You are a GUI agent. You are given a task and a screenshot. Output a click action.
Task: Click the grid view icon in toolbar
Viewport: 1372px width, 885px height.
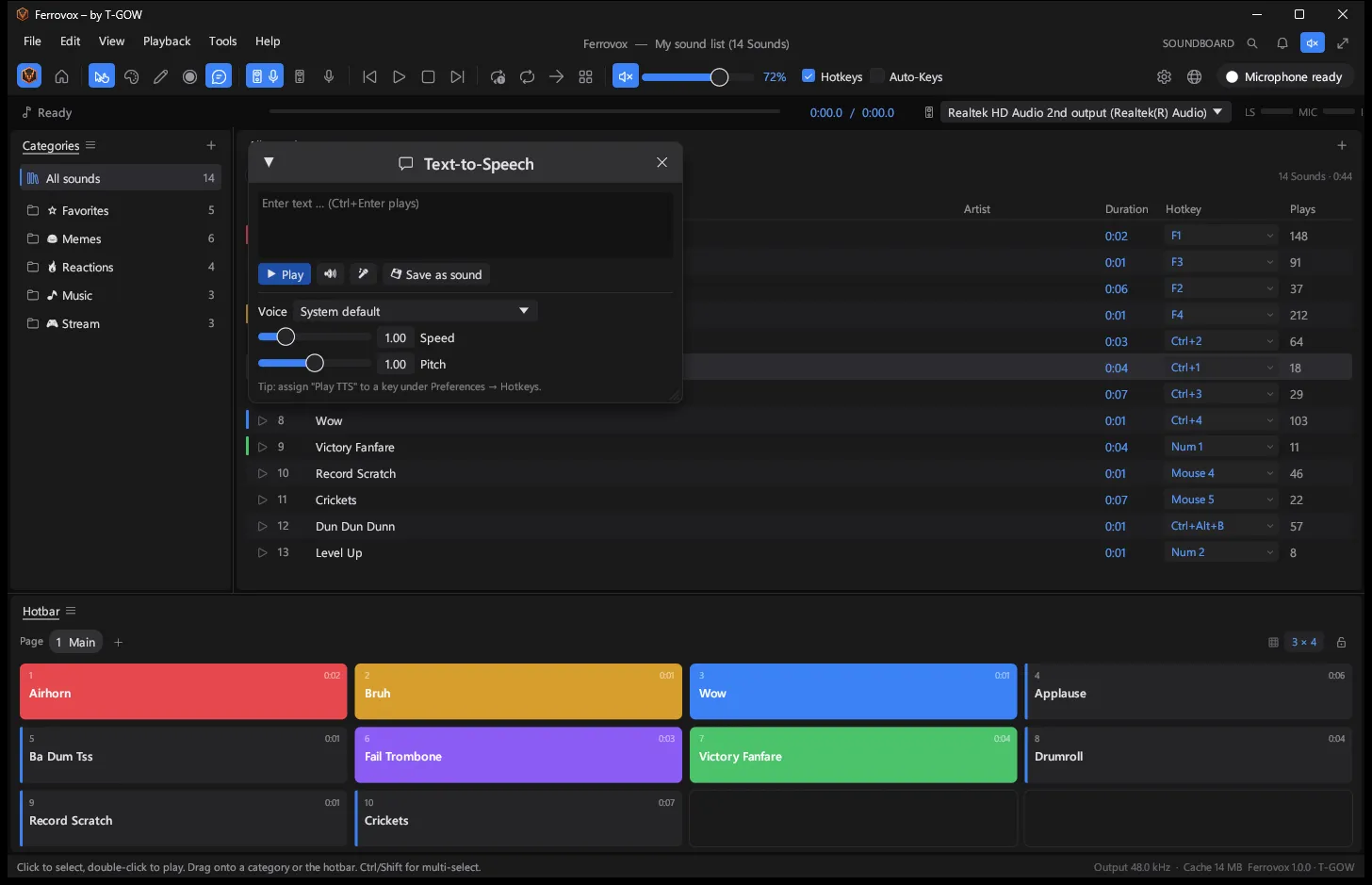pyautogui.click(x=585, y=77)
